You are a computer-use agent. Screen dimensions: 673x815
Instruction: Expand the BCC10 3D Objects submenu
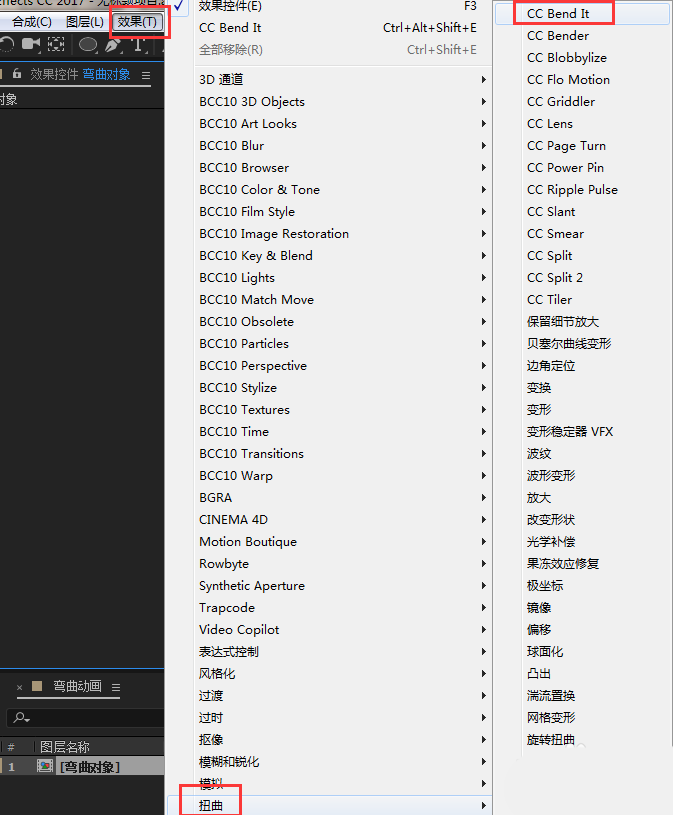(342, 101)
